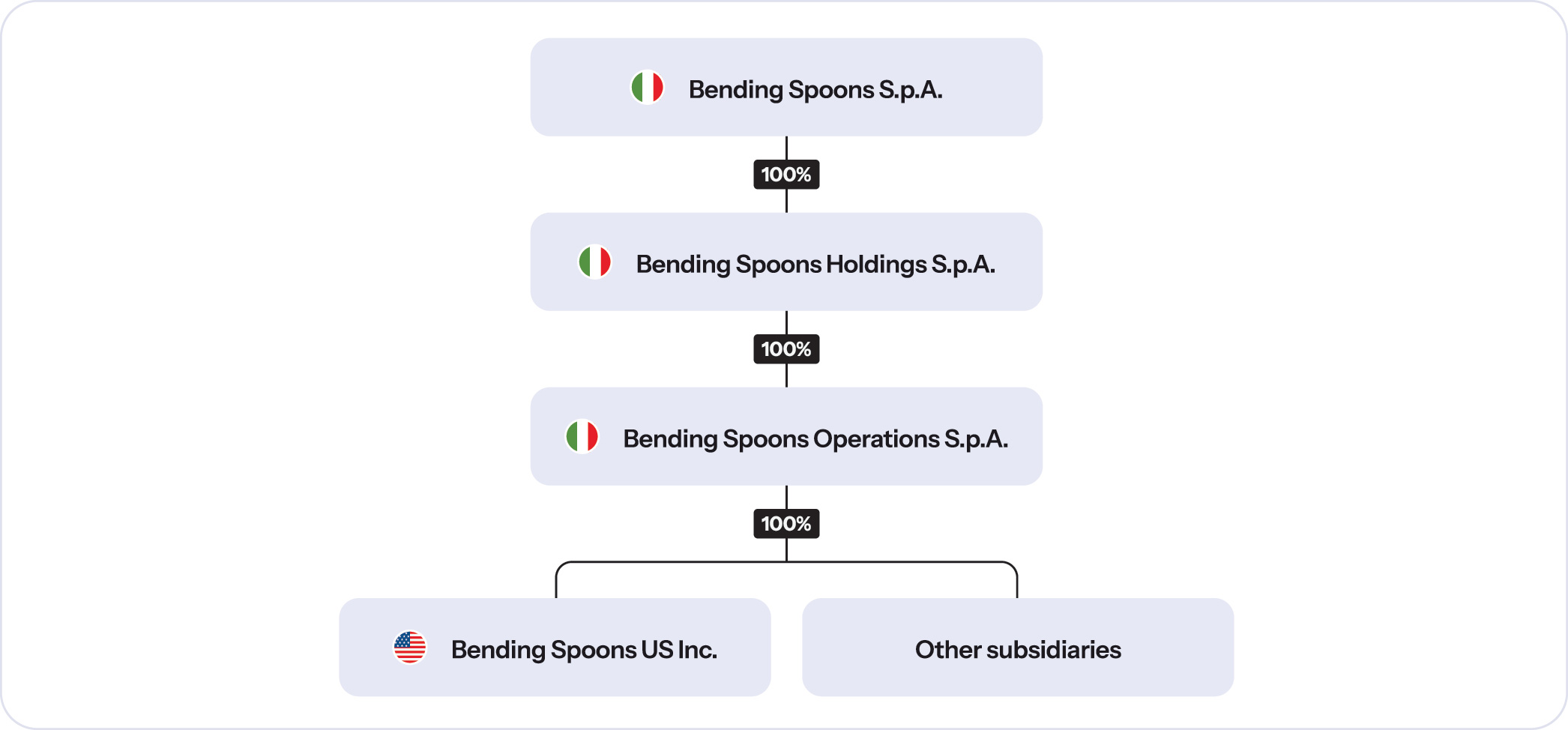Viewport: 1568px width, 730px height.
Task: Click the US flag icon
Action: [410, 648]
